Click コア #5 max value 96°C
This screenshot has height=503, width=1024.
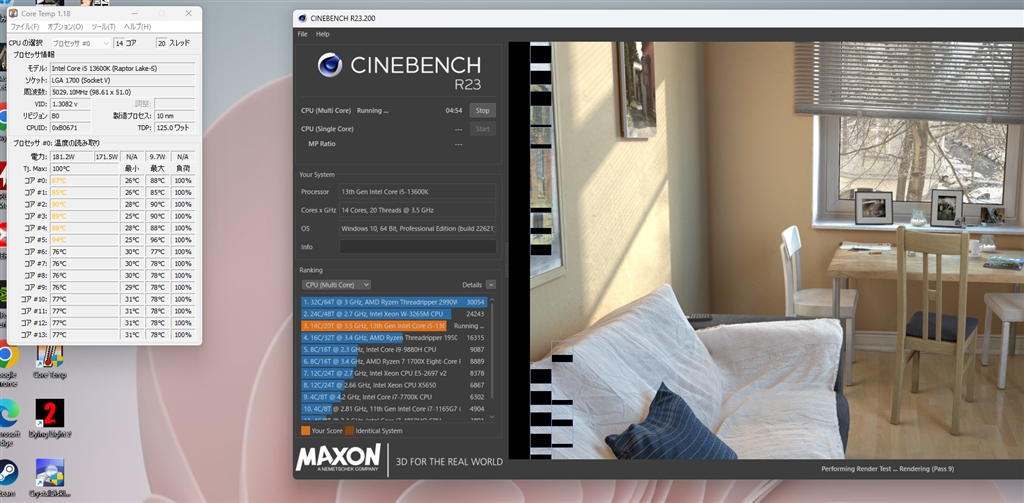pos(157,240)
